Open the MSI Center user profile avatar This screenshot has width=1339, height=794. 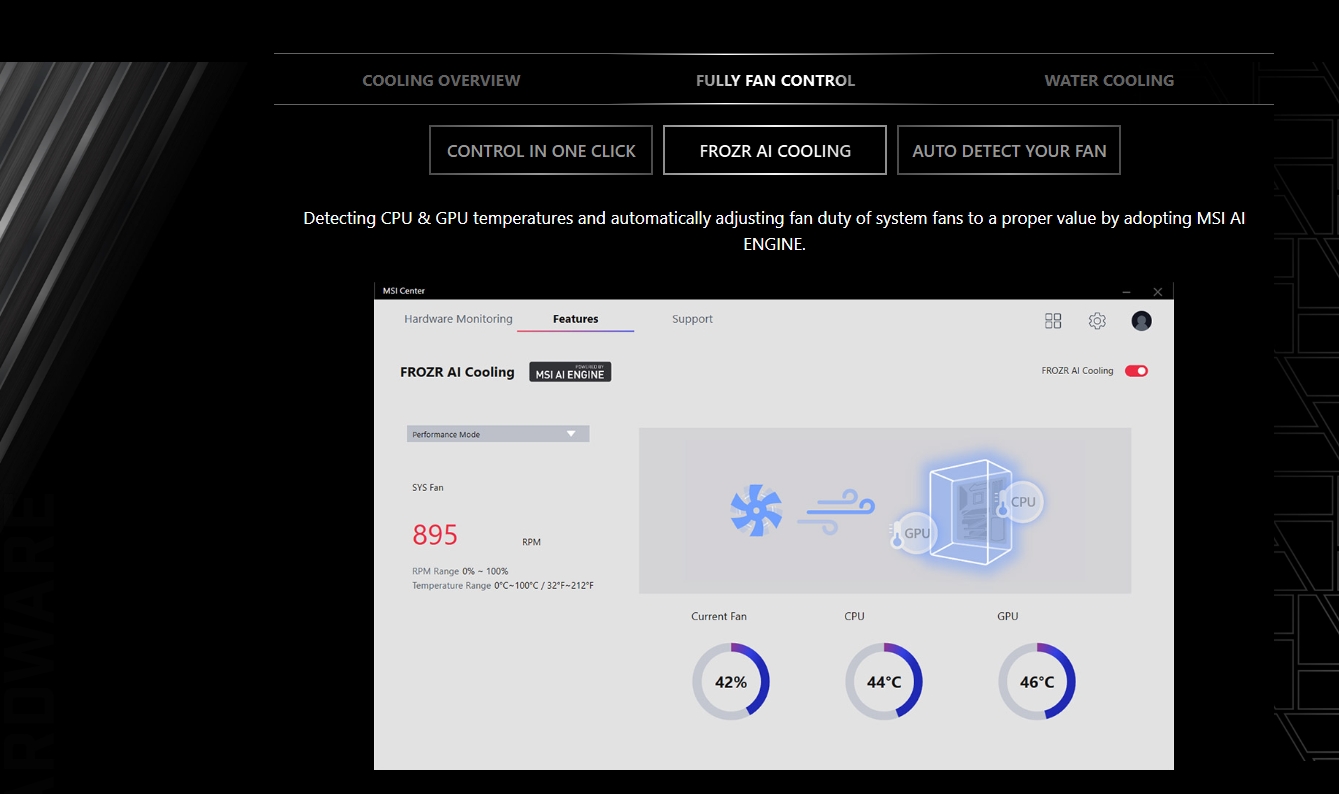(1141, 321)
